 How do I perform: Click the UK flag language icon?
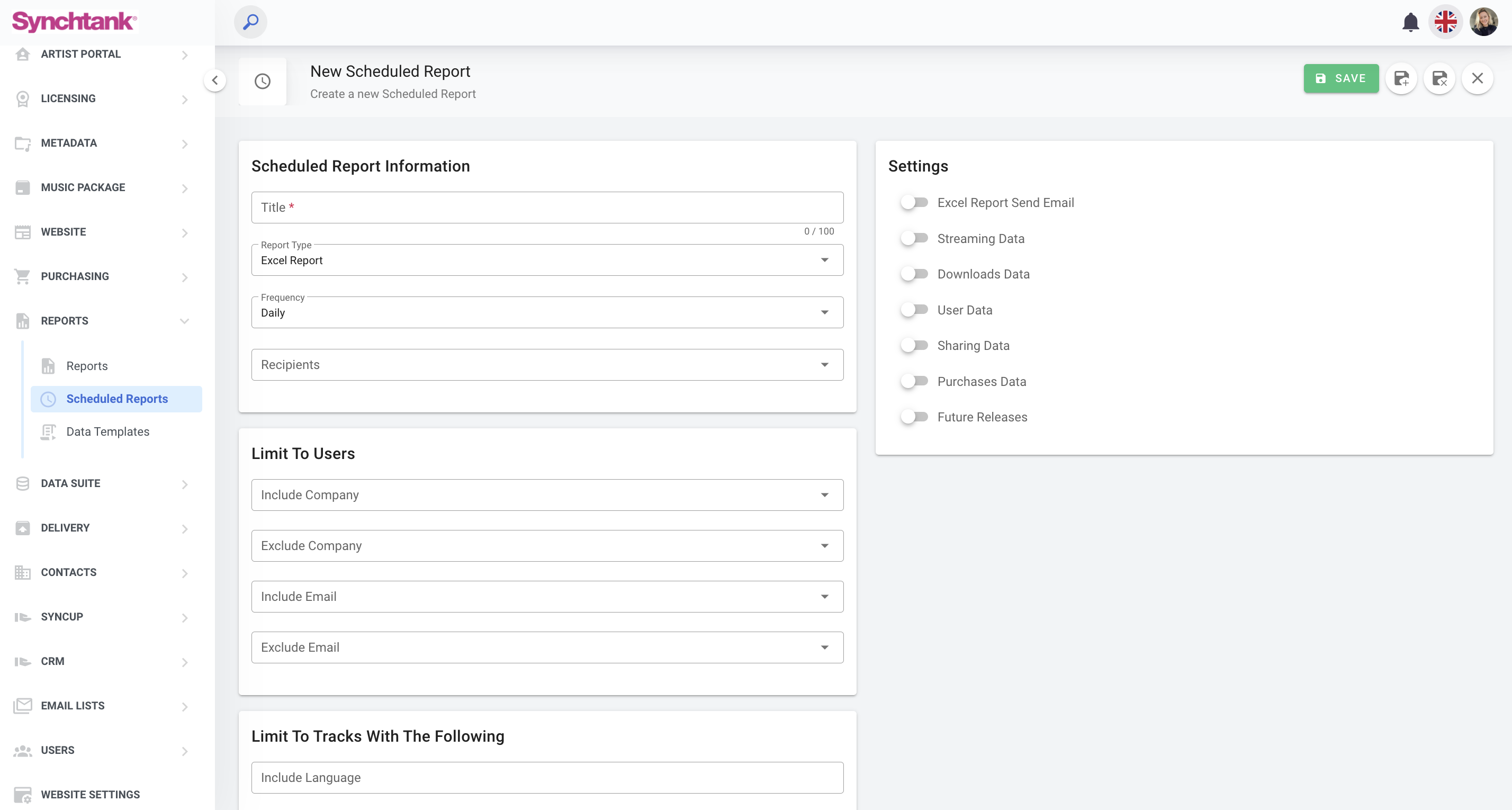tap(1445, 22)
